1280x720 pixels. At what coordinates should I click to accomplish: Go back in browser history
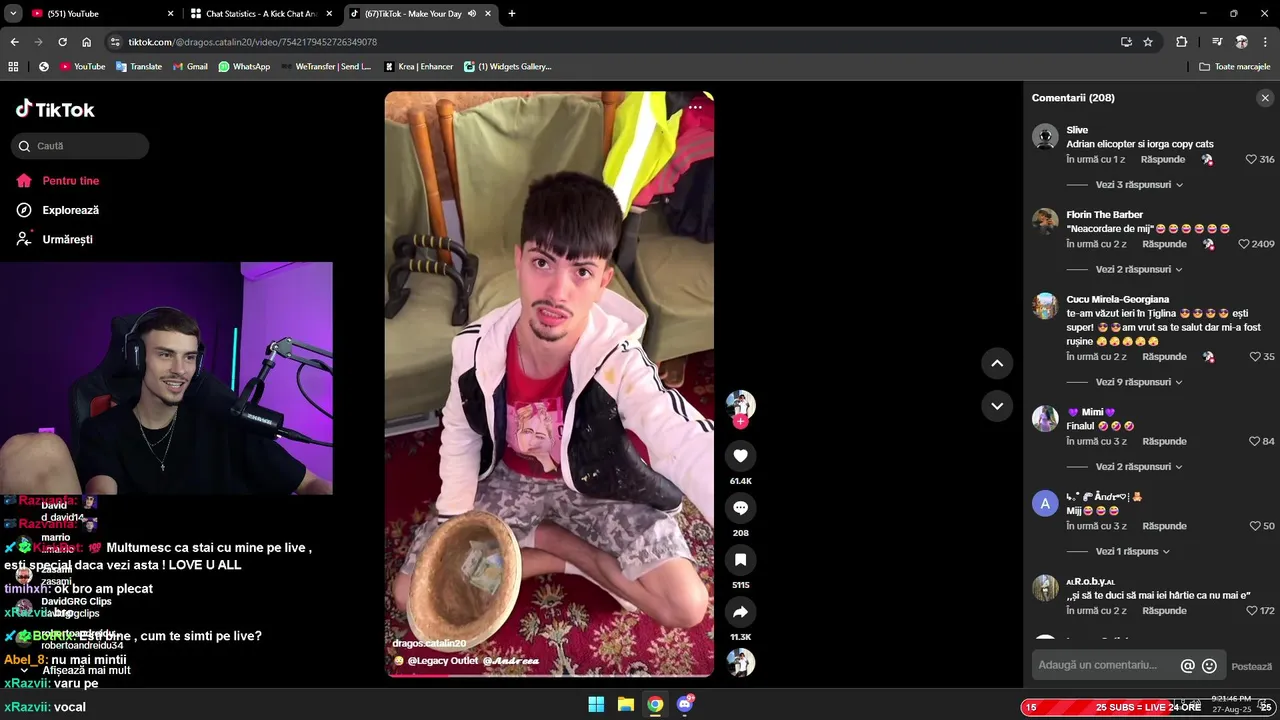(14, 42)
